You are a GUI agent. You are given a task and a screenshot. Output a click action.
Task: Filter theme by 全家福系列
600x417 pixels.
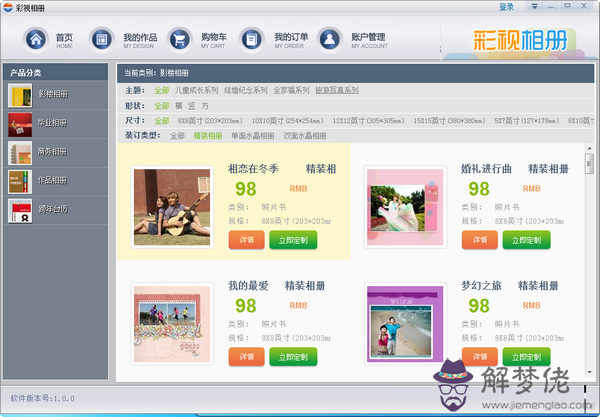point(291,90)
